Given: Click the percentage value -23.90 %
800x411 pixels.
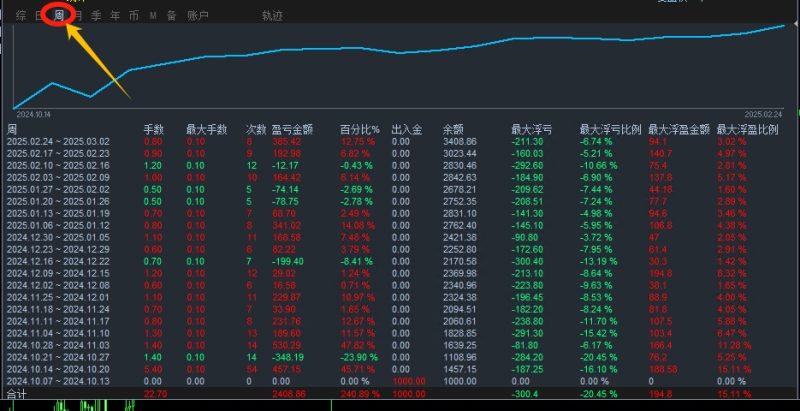Looking at the screenshot, I should 359,357.
